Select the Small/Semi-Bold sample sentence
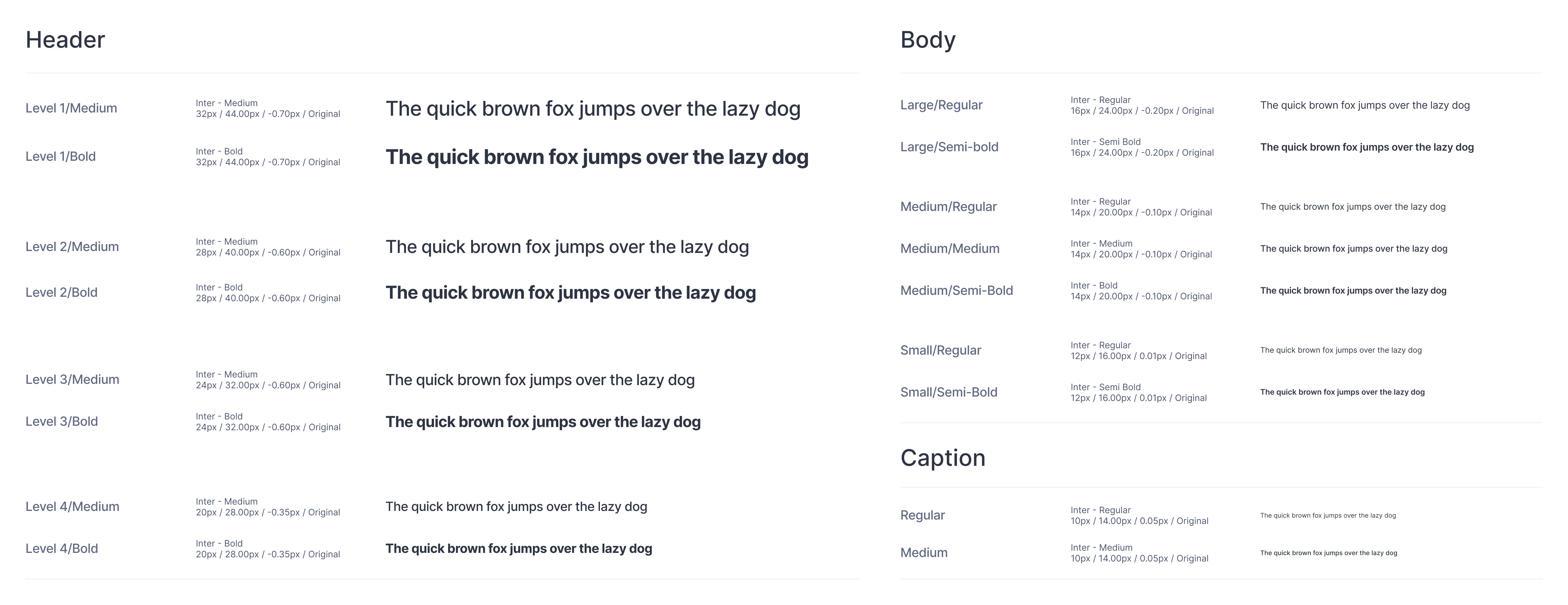Image resolution: width=1568 pixels, height=605 pixels. coord(1342,392)
